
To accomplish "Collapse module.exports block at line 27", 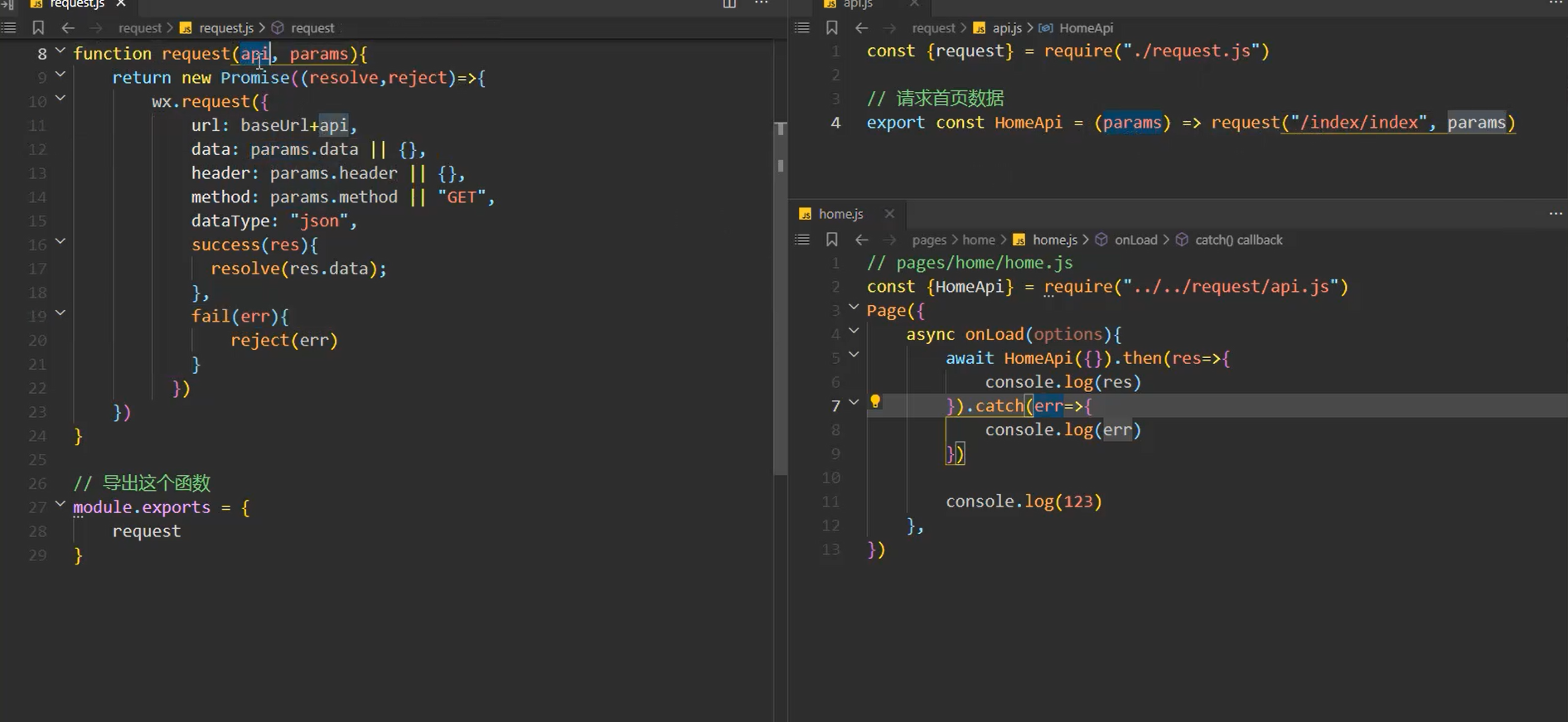I will [60, 504].
